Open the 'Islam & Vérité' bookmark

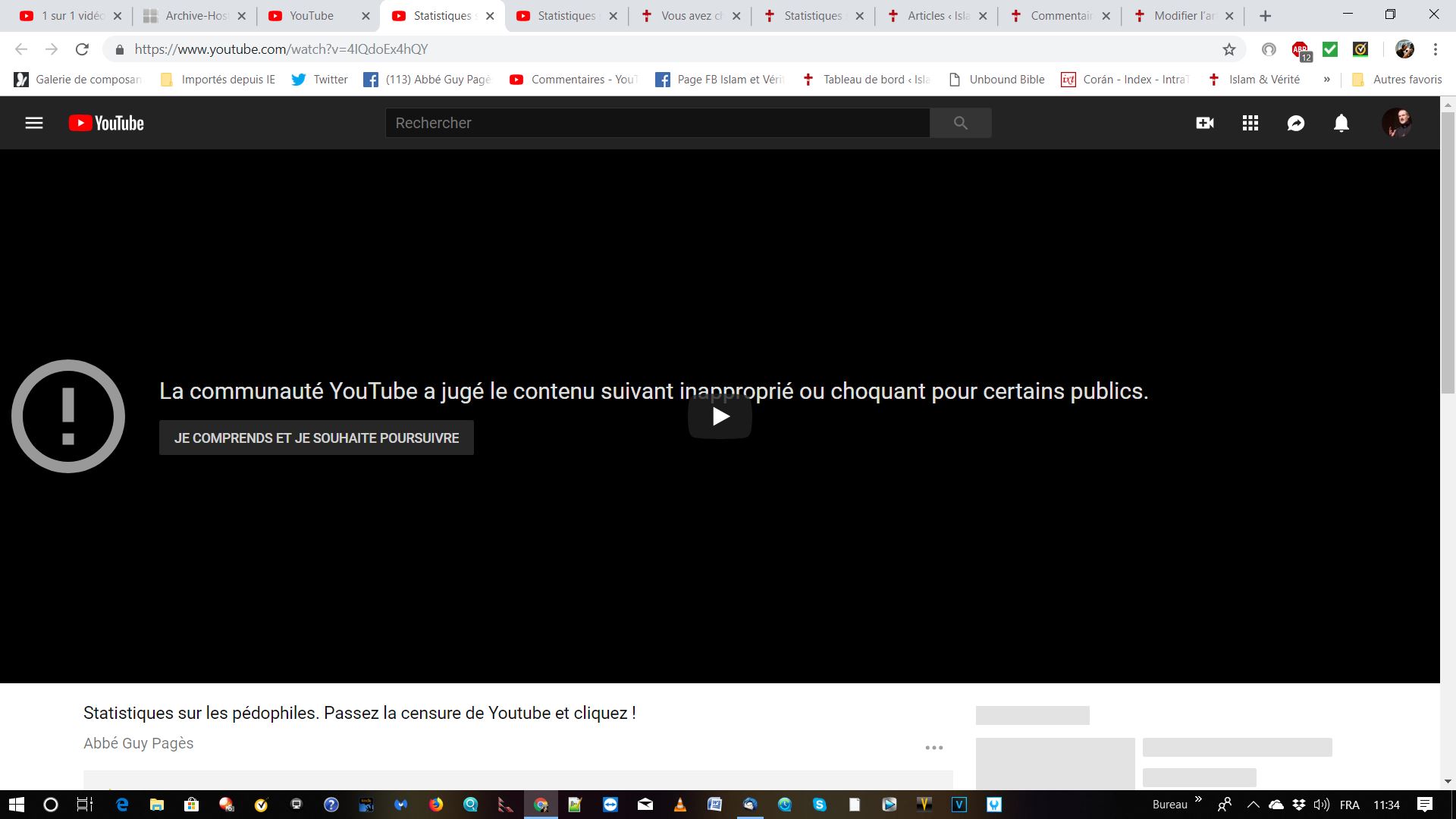pos(1254,80)
